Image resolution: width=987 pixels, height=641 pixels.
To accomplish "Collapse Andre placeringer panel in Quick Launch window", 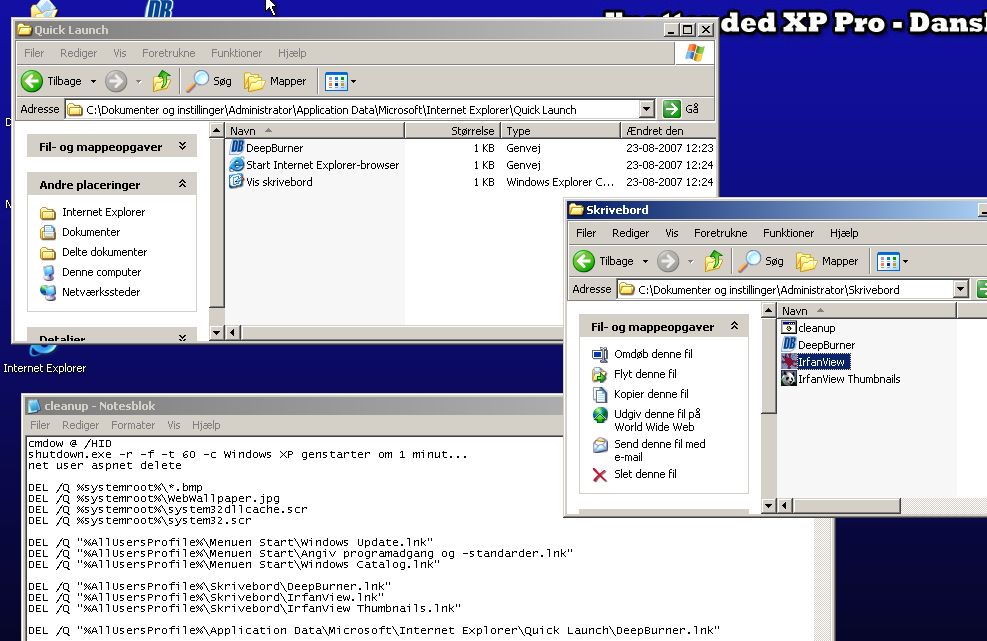I will coord(182,184).
